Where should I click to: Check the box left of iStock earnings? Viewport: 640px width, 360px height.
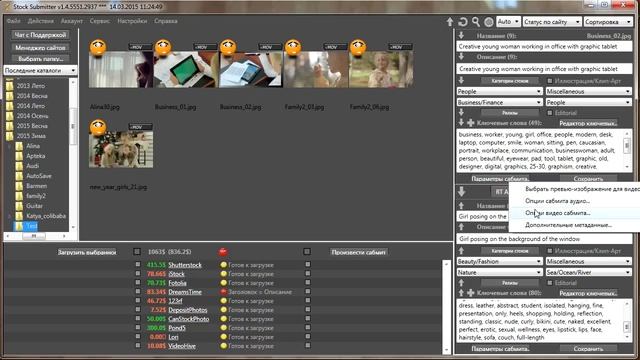(138, 273)
